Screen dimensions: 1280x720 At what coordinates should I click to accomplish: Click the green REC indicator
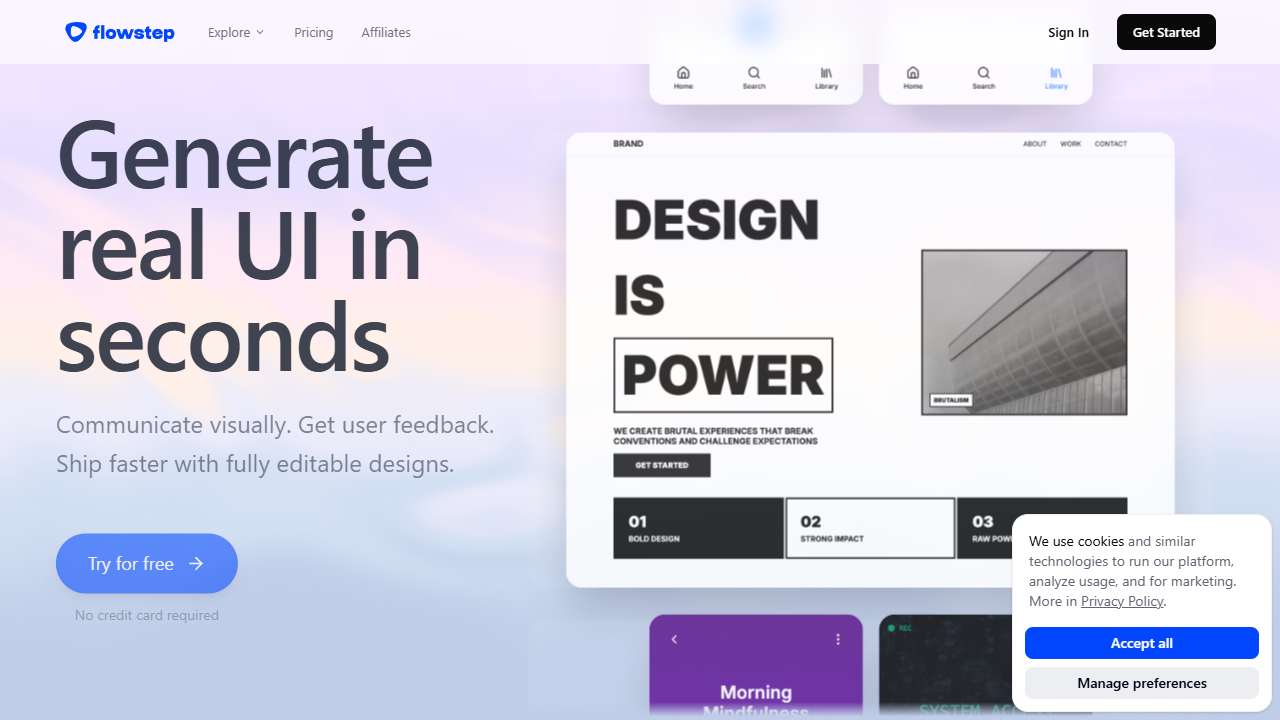[x=900, y=628]
